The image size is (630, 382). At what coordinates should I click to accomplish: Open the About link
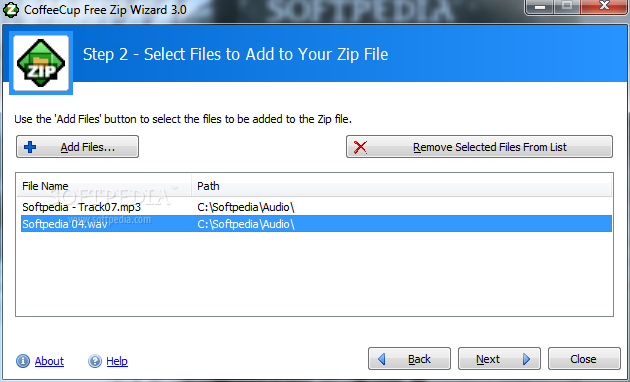49,361
